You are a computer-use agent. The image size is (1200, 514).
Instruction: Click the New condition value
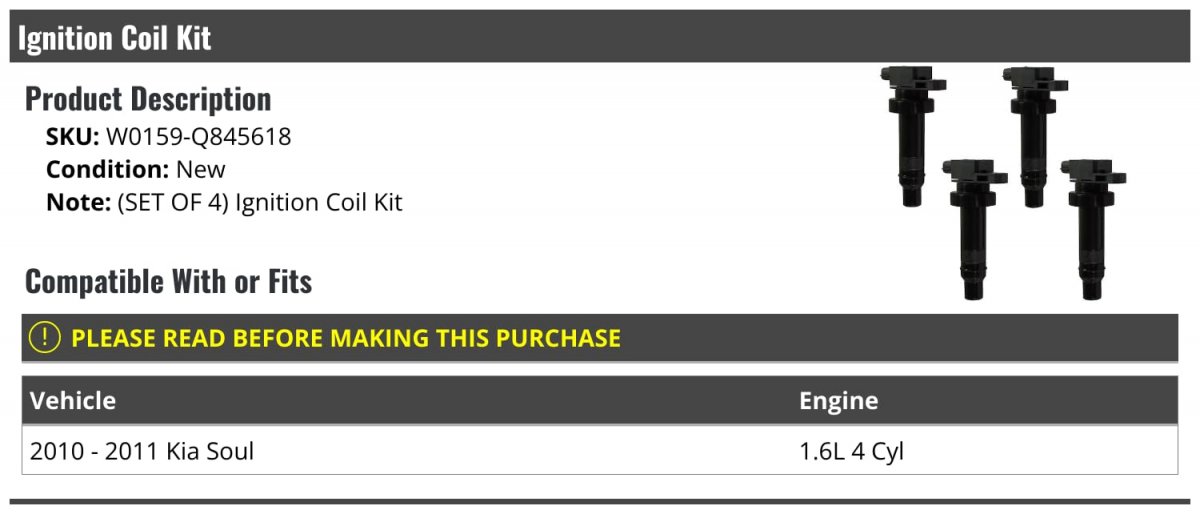201,169
